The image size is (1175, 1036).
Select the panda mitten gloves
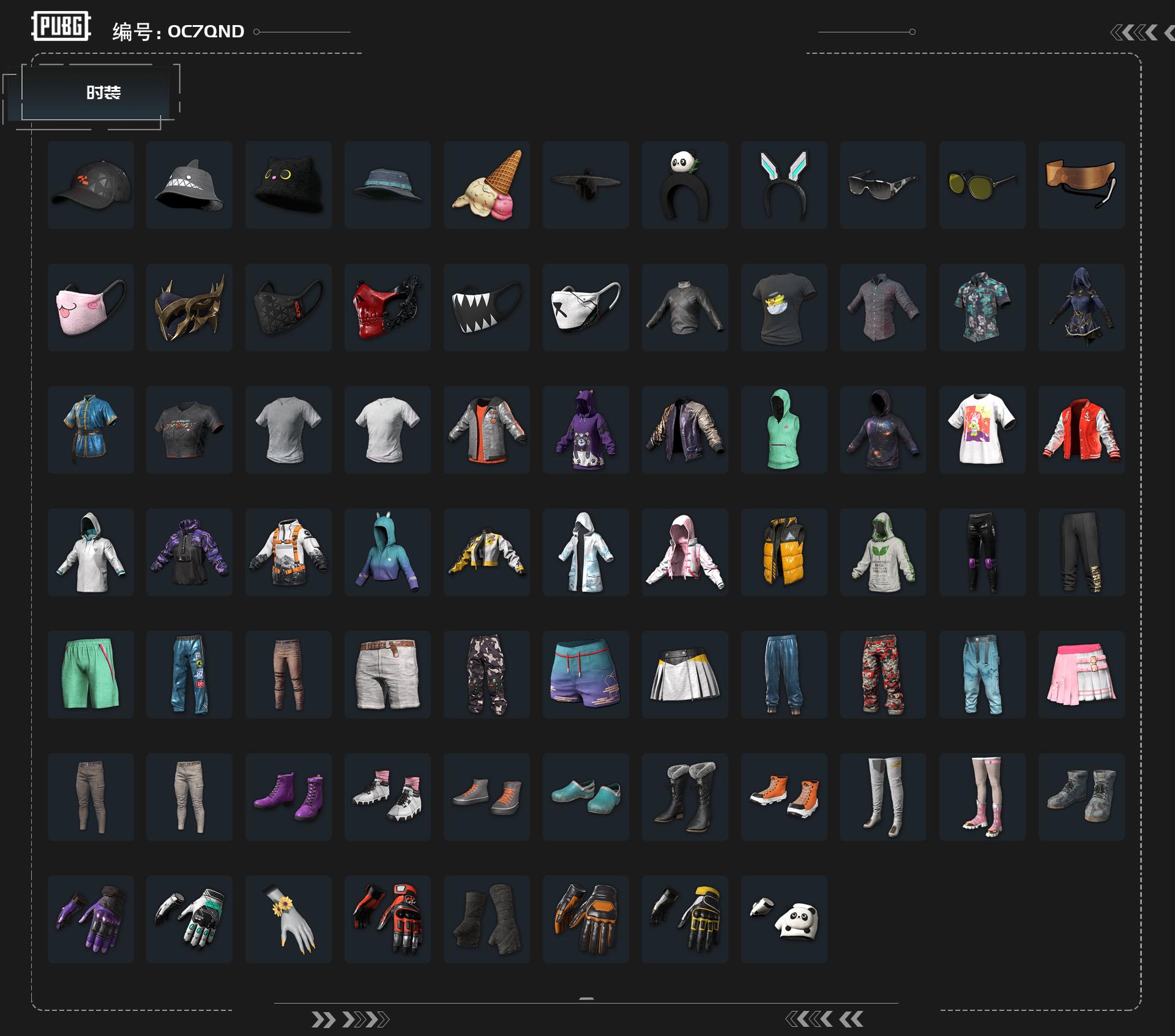coord(784,919)
